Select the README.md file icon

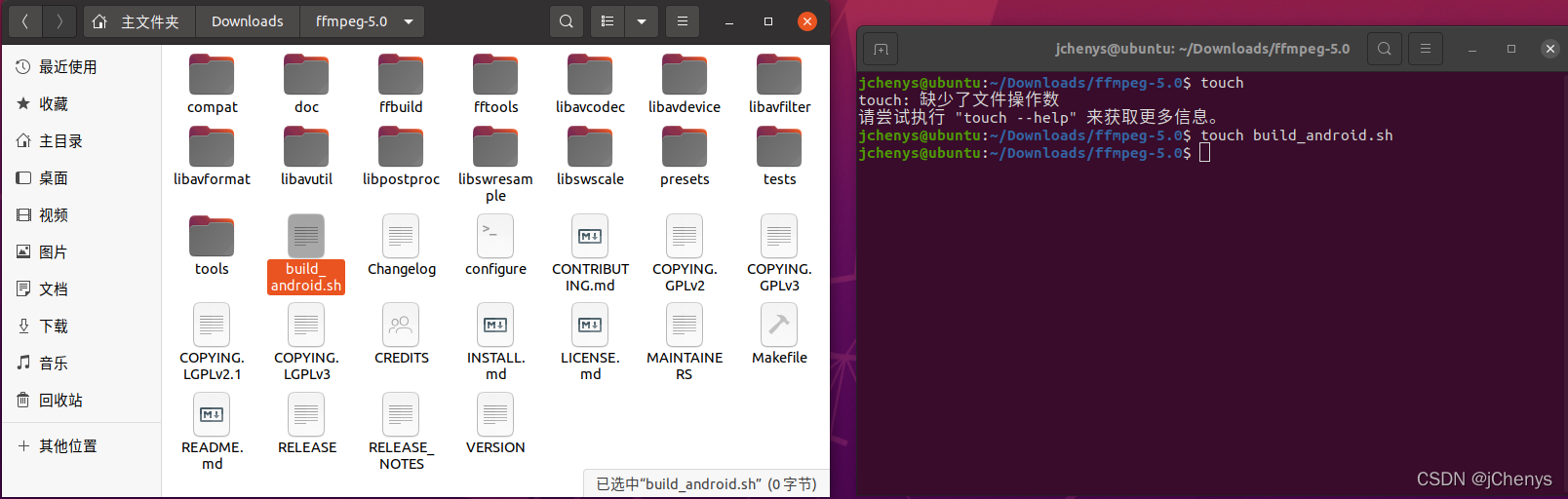tap(212, 414)
